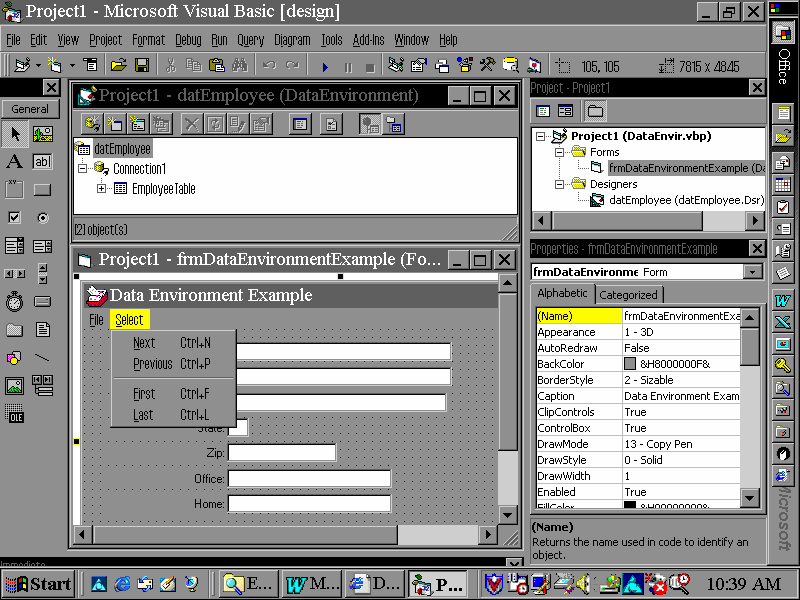Collapse the Forms folder in project tree
This screenshot has width=800, height=600.
[561, 152]
